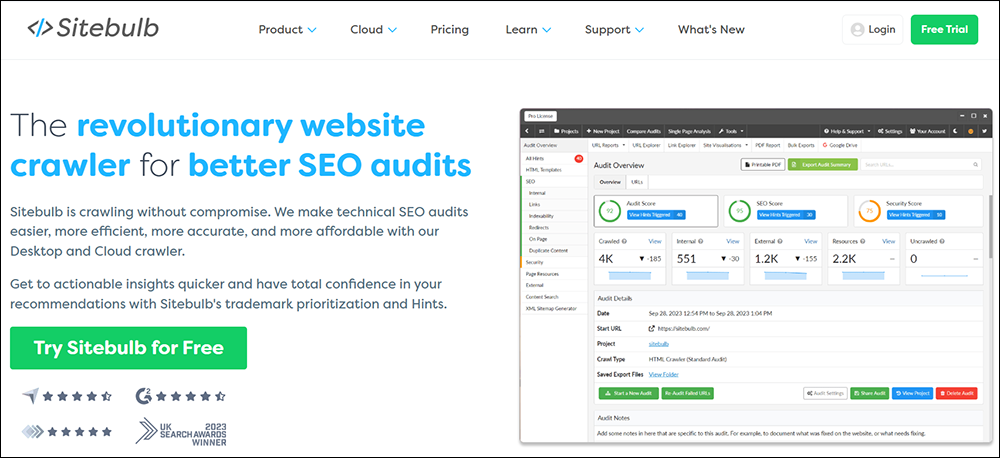Open the Link Explorer tab

tap(682, 145)
